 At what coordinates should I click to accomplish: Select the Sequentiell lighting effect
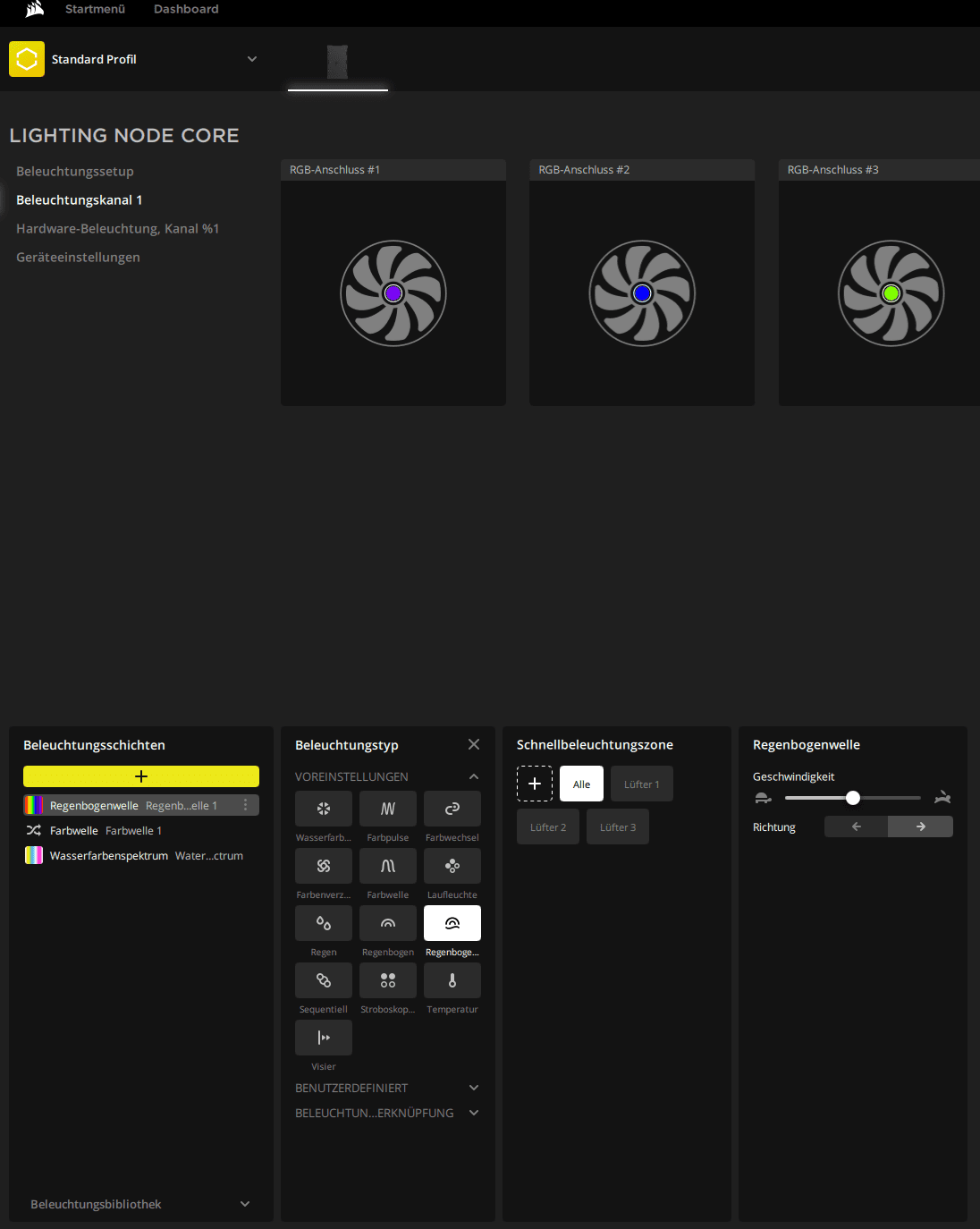coord(324,980)
